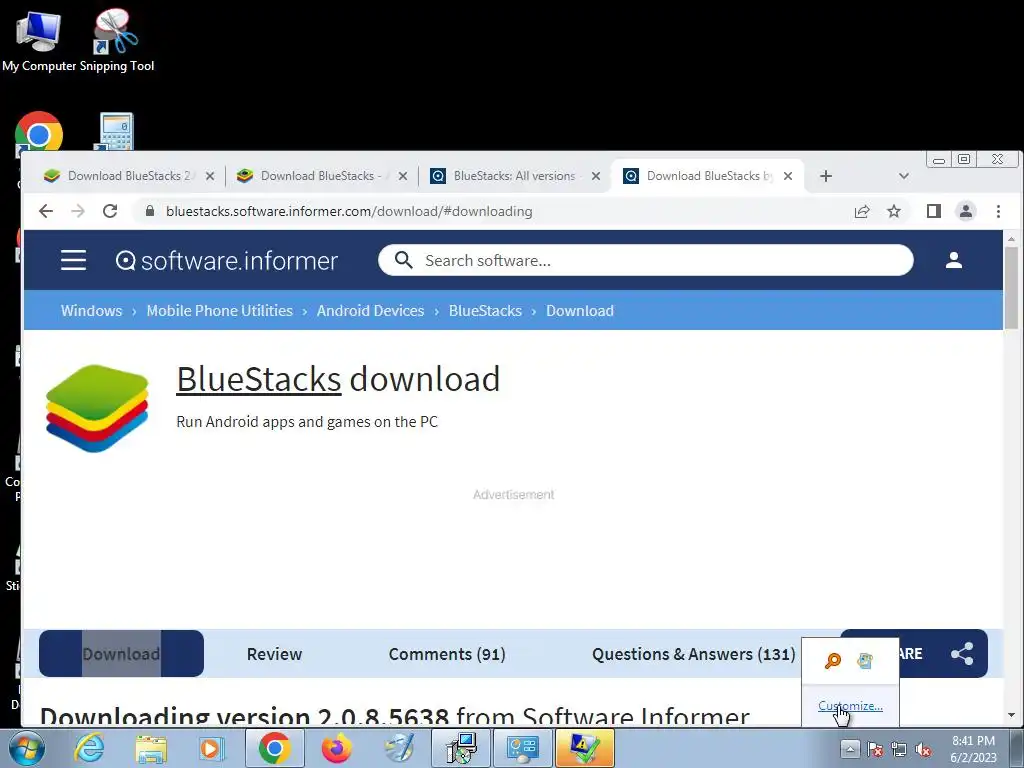The height and width of the screenshot is (768, 1024).
Task: Open the Windows Start button
Action: (x=26, y=748)
